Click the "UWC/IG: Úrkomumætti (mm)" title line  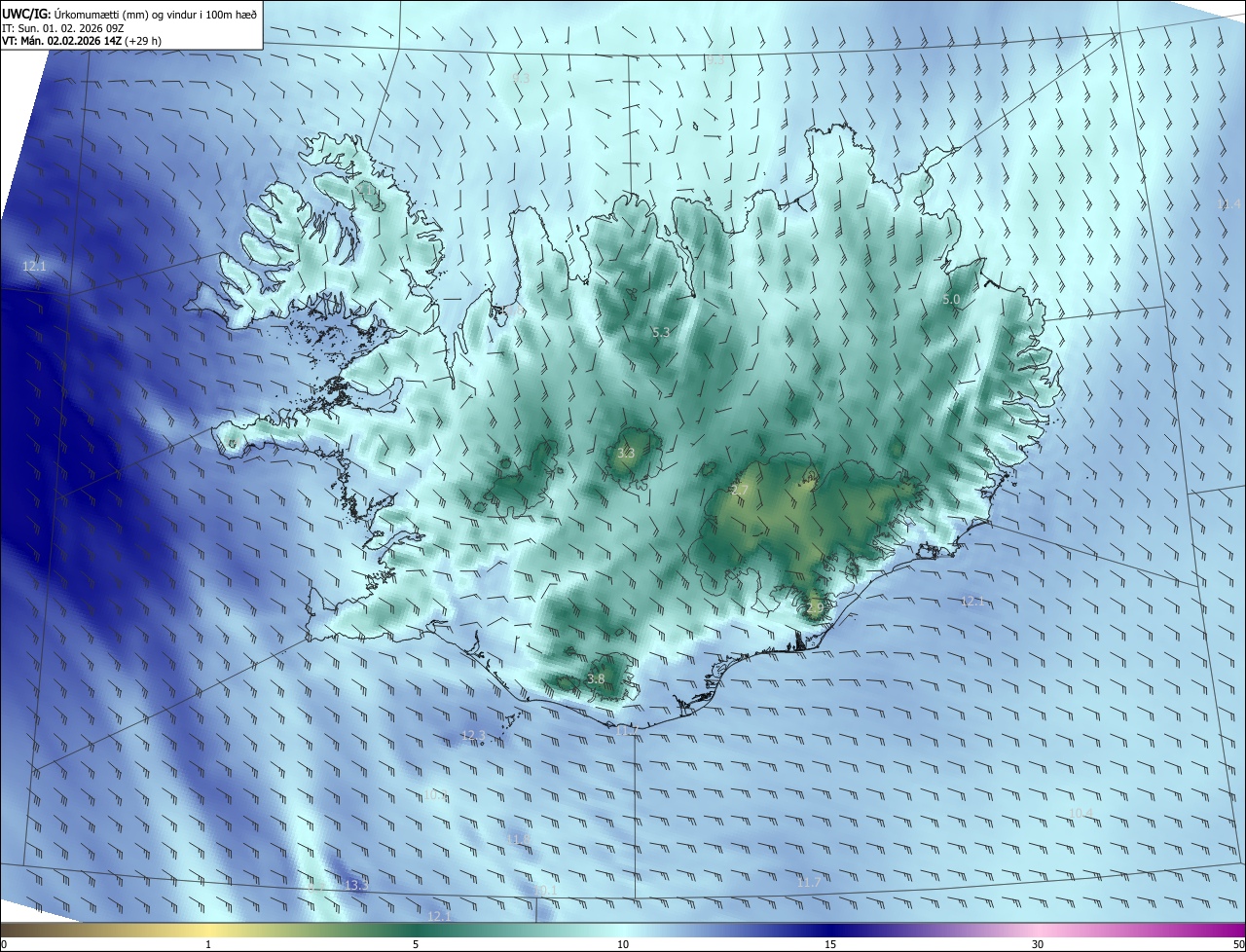point(129,14)
